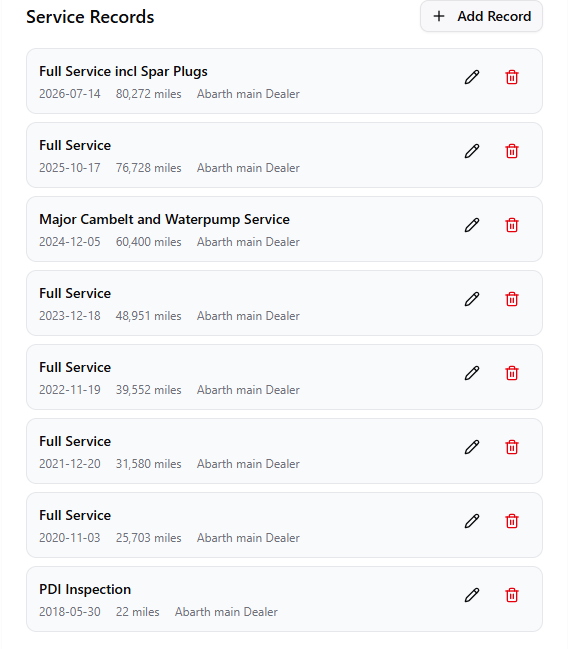Click the plus icon in Add Record
Viewport: 568px width, 649px height.
[x=439, y=17]
